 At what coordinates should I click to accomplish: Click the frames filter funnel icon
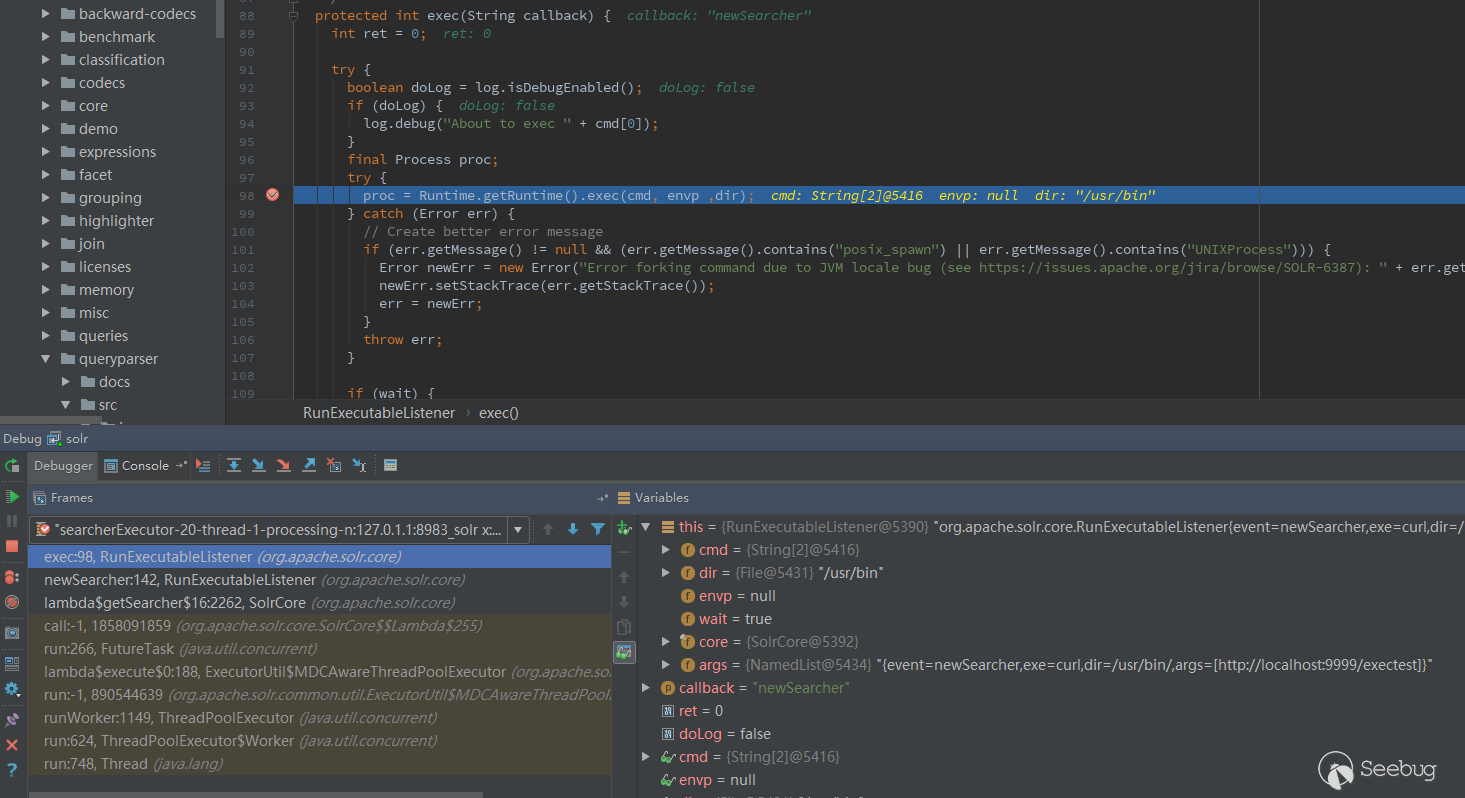pos(598,529)
